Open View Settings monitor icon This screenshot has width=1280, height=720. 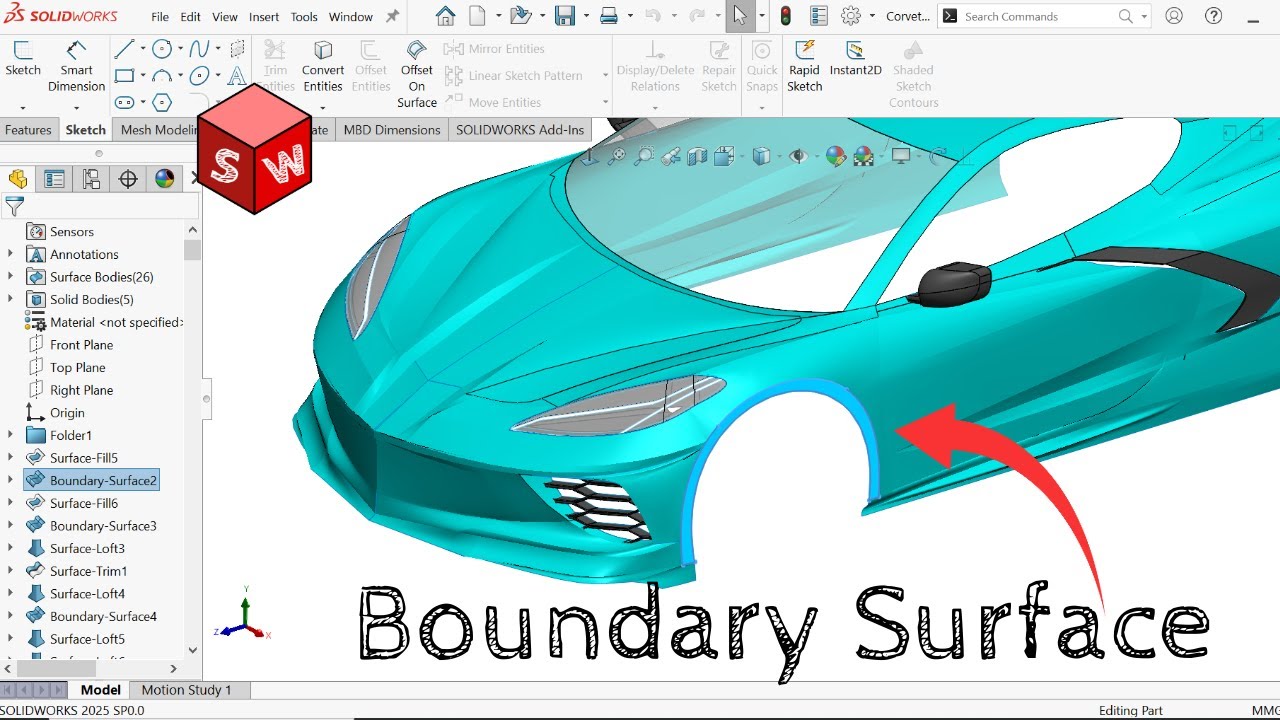click(x=901, y=156)
